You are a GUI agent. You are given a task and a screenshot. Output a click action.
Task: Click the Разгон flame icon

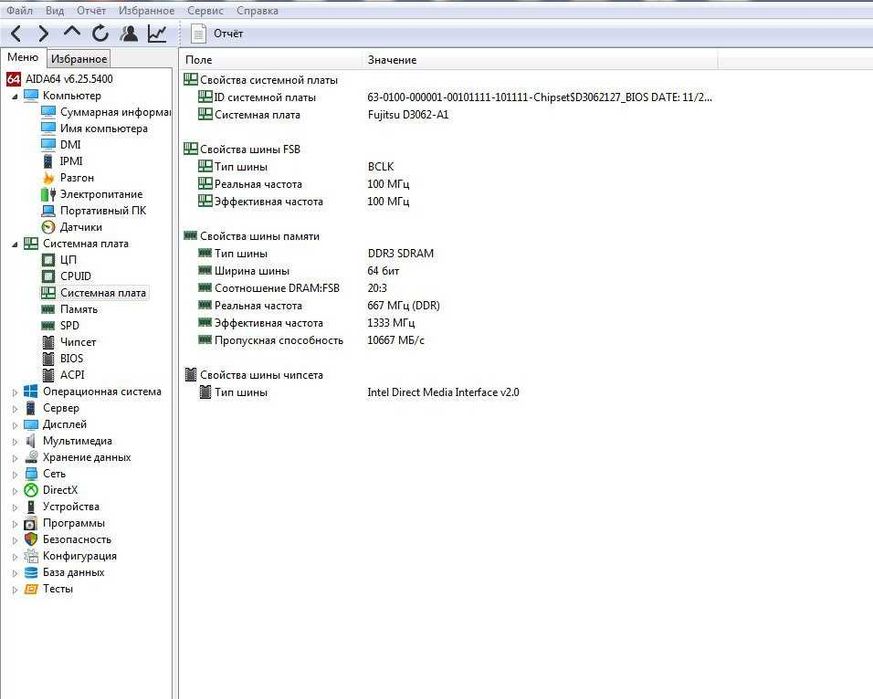point(48,178)
